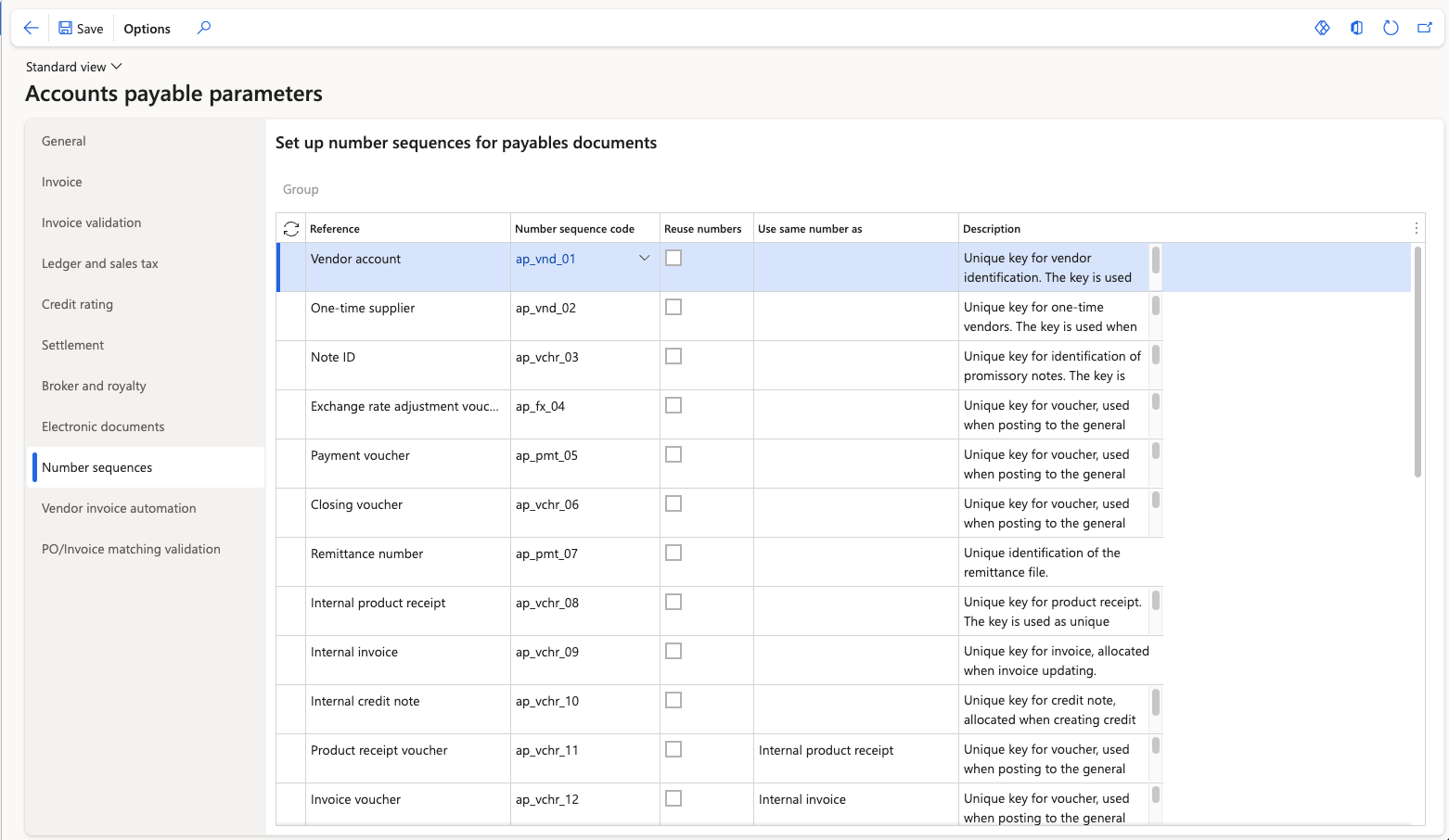The height and width of the screenshot is (840, 1449).
Task: Enable Reuse numbers for Internal invoice
Action: (673, 651)
